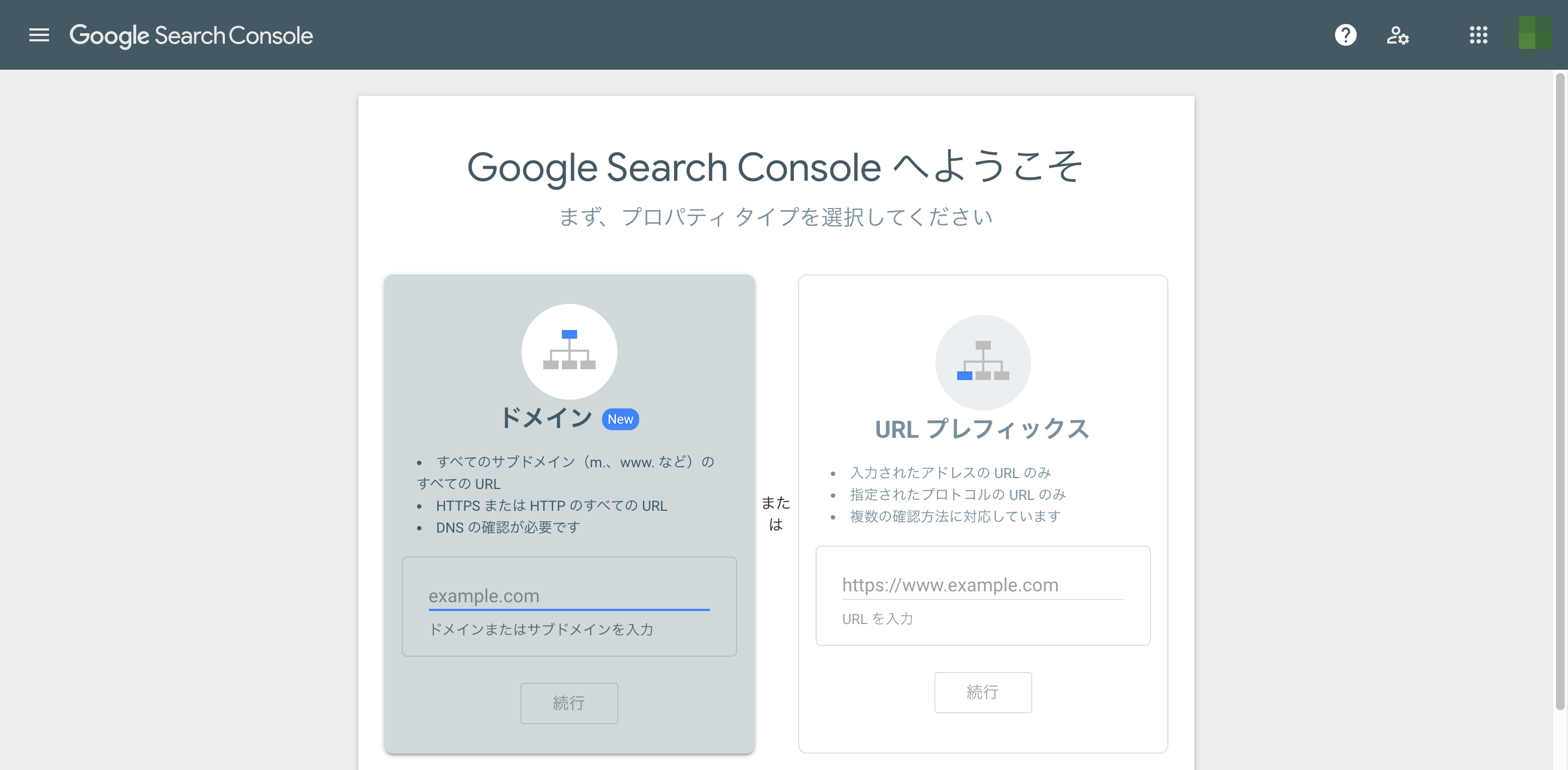Click the help question mark icon

click(x=1345, y=35)
